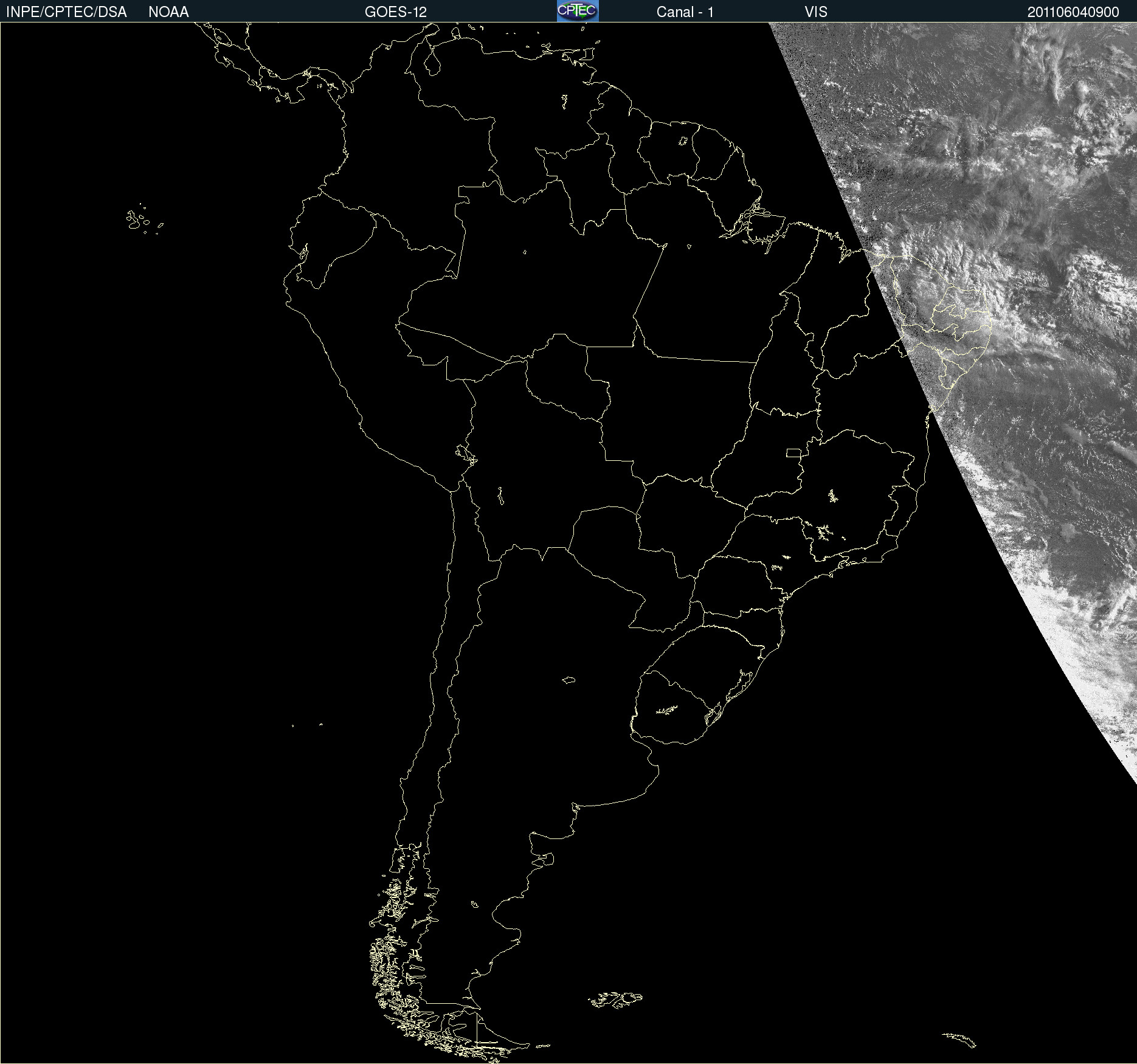Click the NOAA label in the header
Screen dimensions: 1137x1064
pos(168,12)
